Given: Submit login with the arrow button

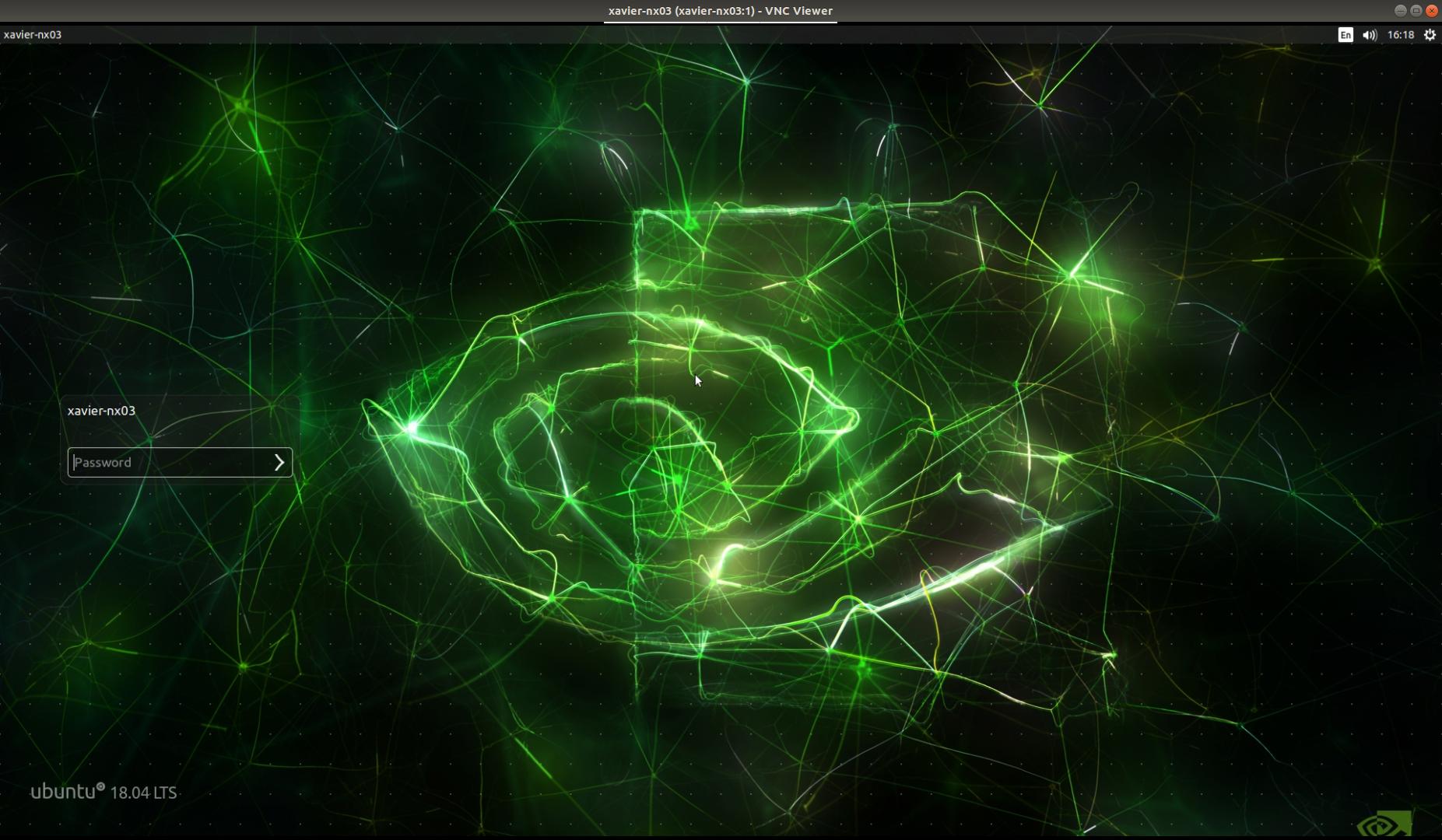Looking at the screenshot, I should [279, 463].
